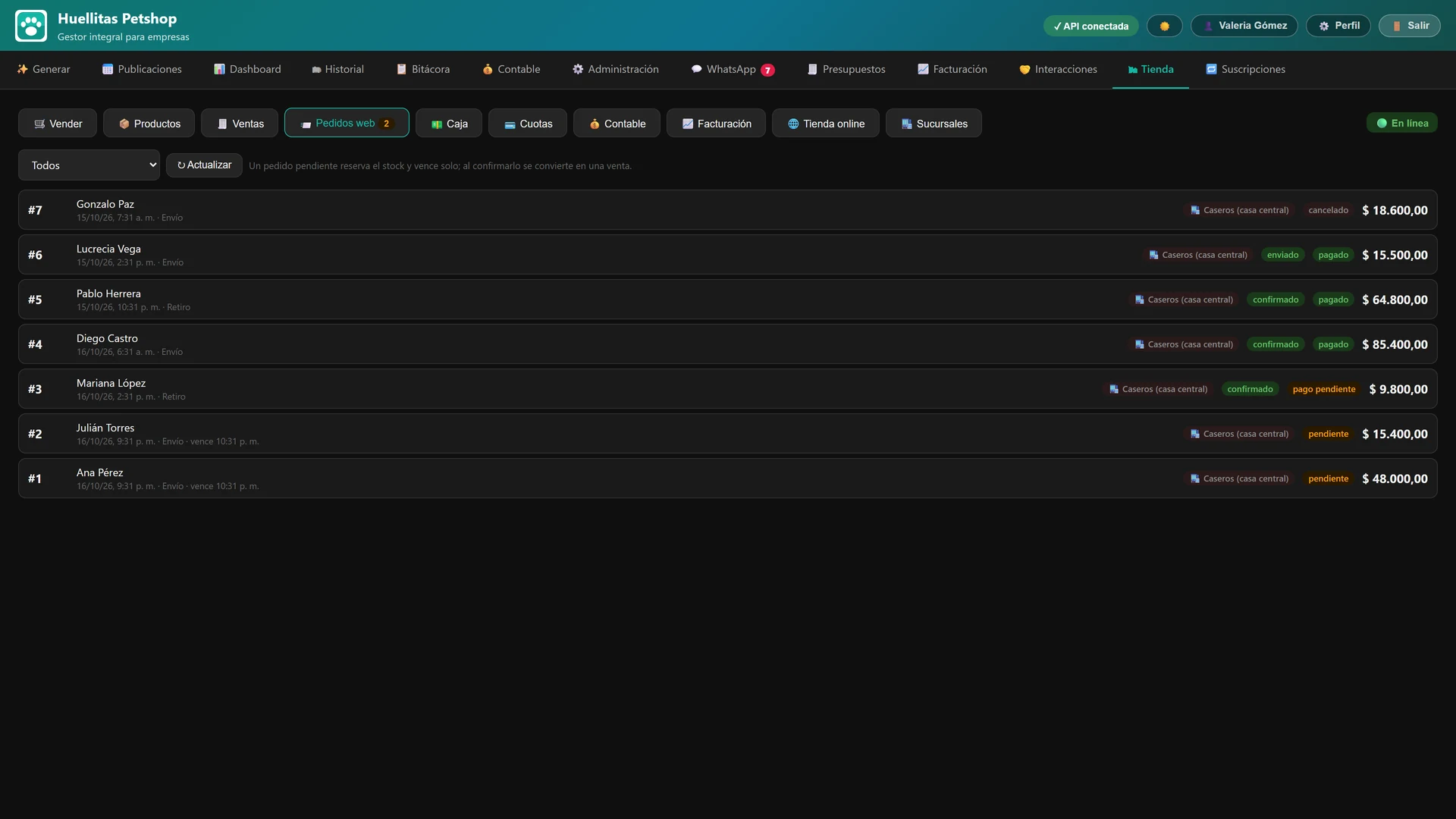1456x819 pixels.
Task: Open the Vender cart sub-tab
Action: [58, 124]
